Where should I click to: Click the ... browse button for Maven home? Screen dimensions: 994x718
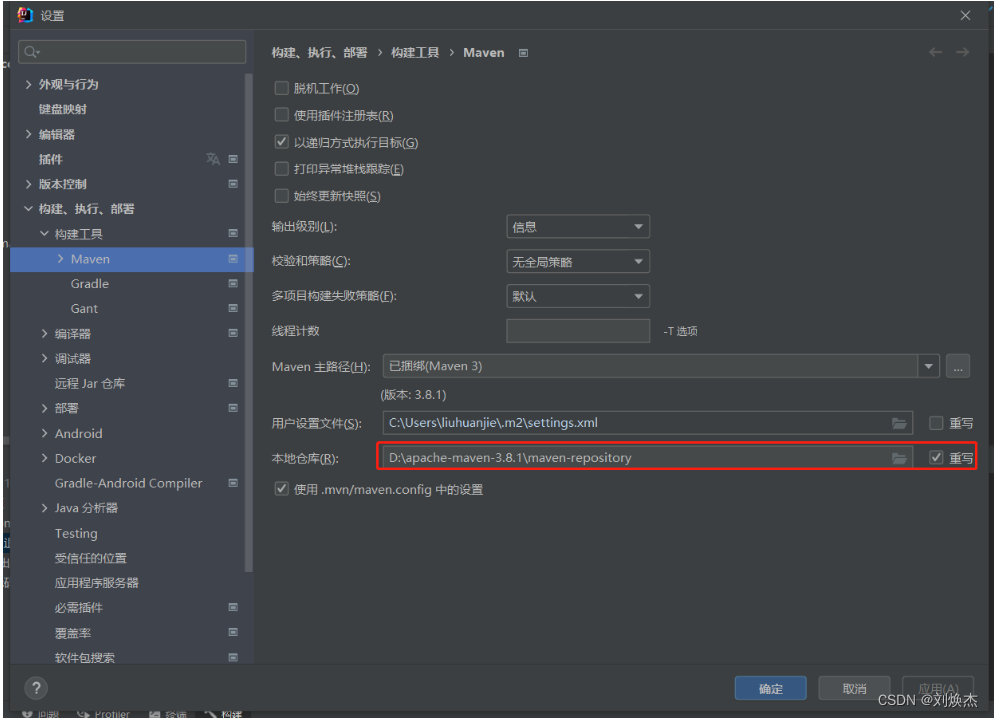tap(958, 366)
